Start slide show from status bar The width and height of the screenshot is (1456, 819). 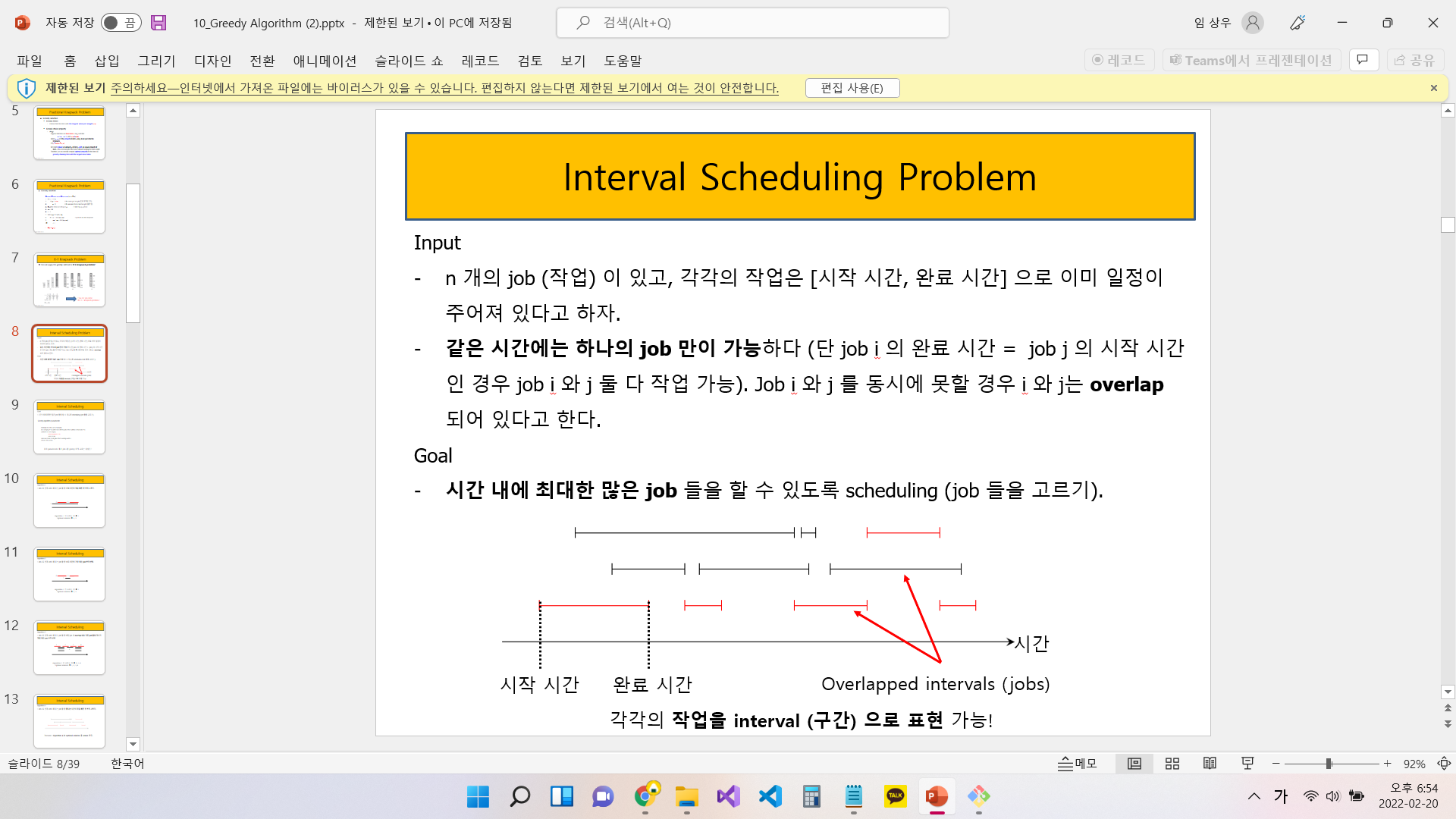pyautogui.click(x=1247, y=764)
